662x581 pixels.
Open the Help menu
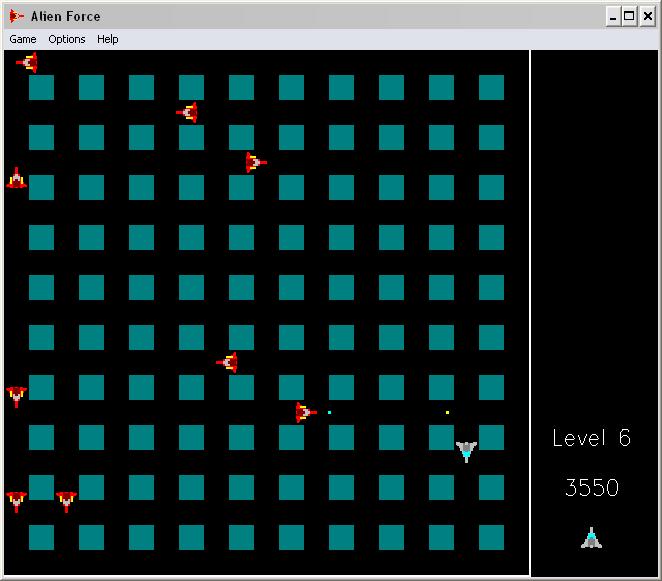click(x=108, y=39)
